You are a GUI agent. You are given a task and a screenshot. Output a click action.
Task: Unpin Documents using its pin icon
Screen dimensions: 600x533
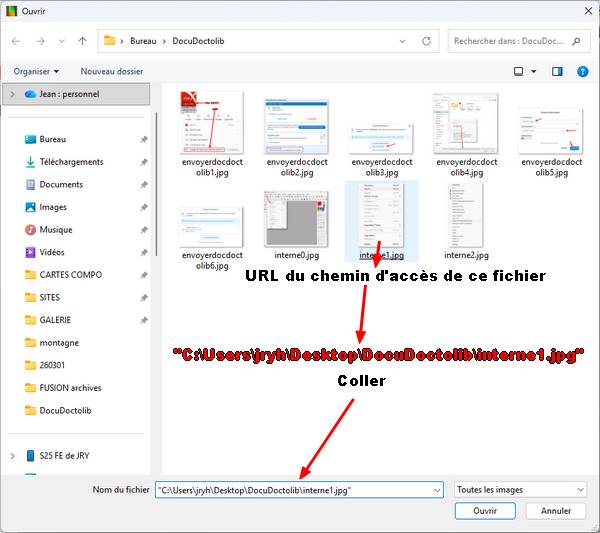(144, 184)
